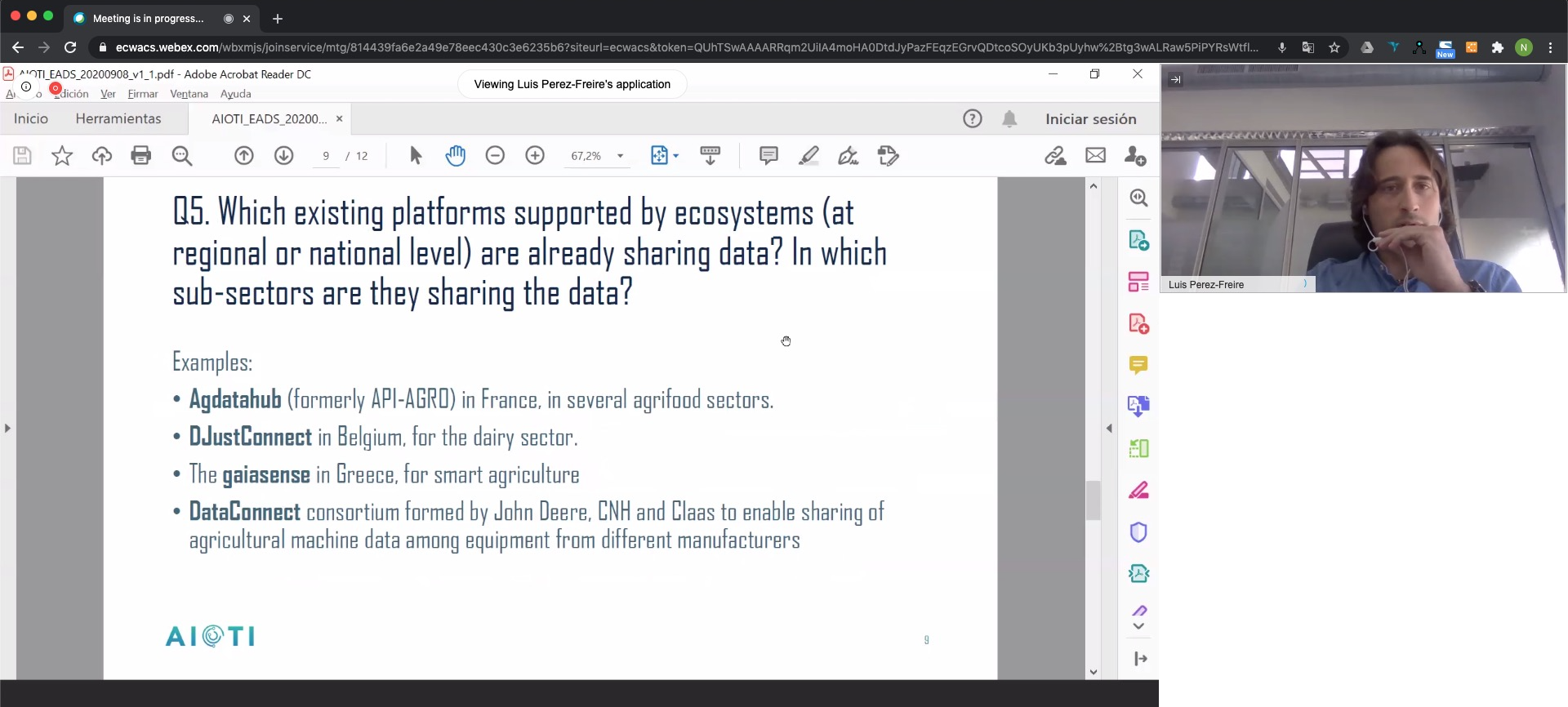Add the document to favorites with the star icon
The height and width of the screenshot is (707, 1568).
click(62, 155)
